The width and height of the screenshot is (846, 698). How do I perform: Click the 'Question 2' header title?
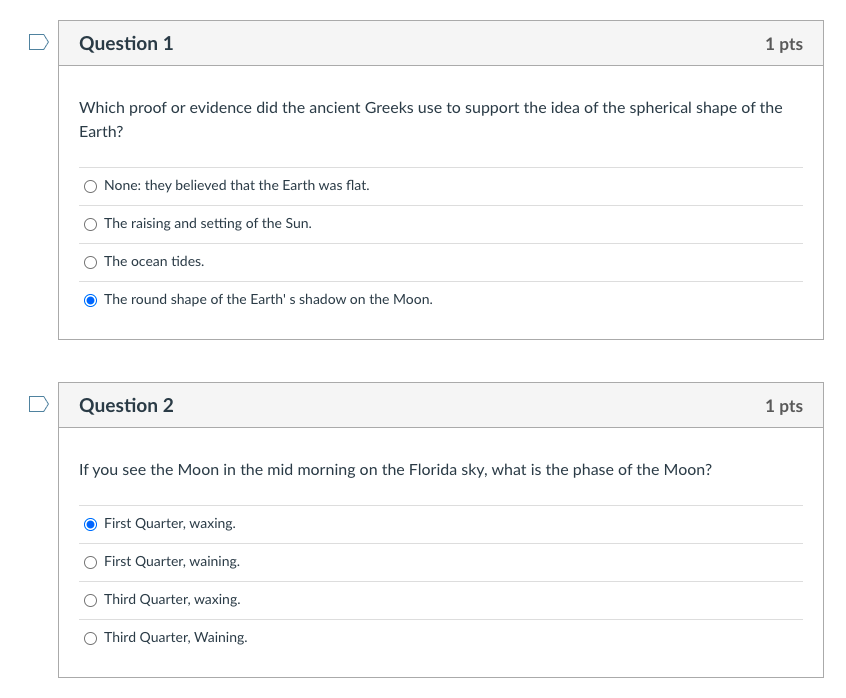click(126, 406)
